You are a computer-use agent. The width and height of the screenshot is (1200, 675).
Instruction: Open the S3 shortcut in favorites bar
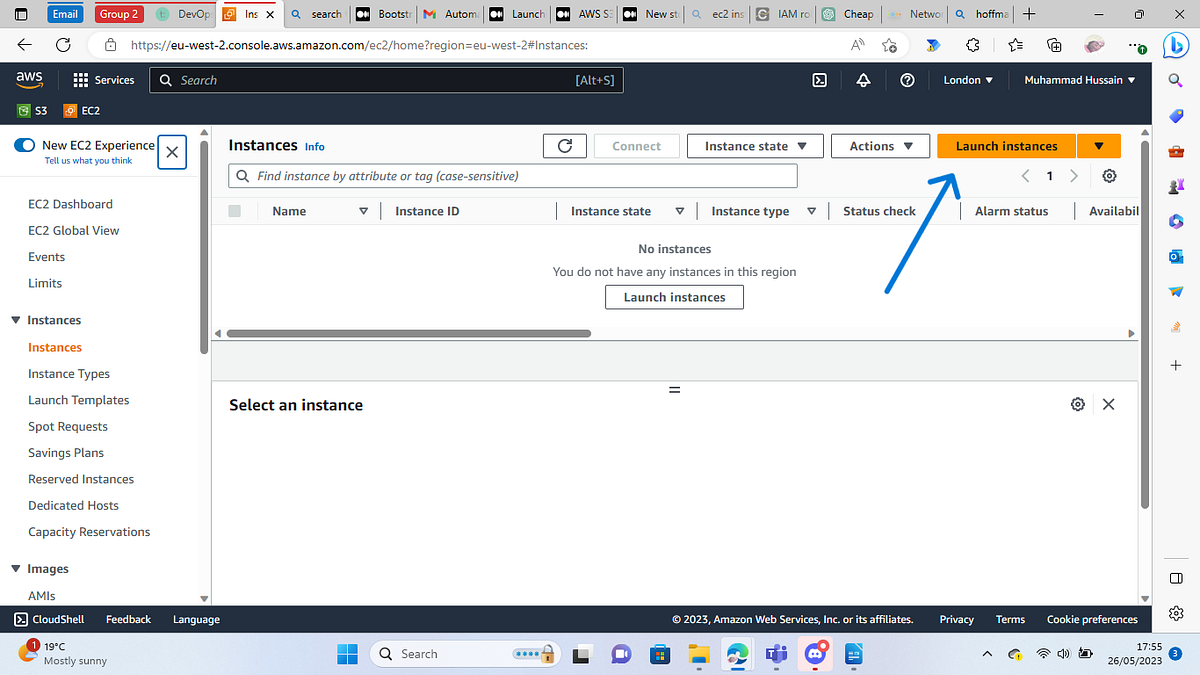pos(32,111)
